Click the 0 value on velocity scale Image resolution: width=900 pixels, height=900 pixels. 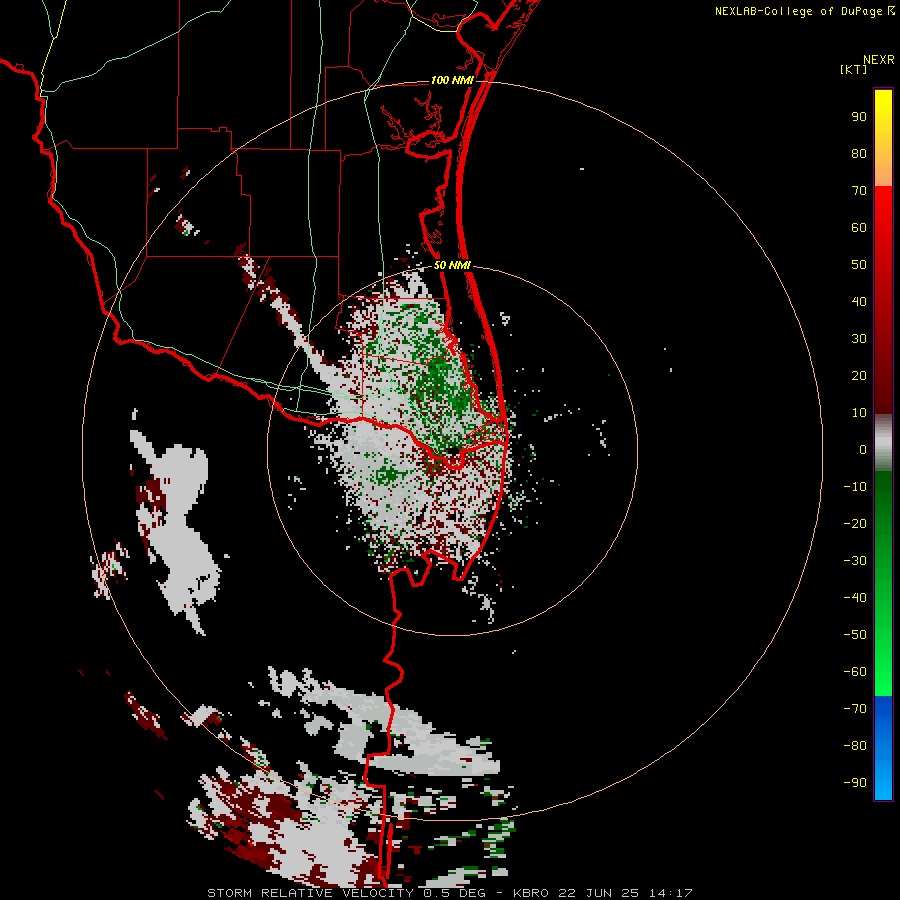point(863,450)
